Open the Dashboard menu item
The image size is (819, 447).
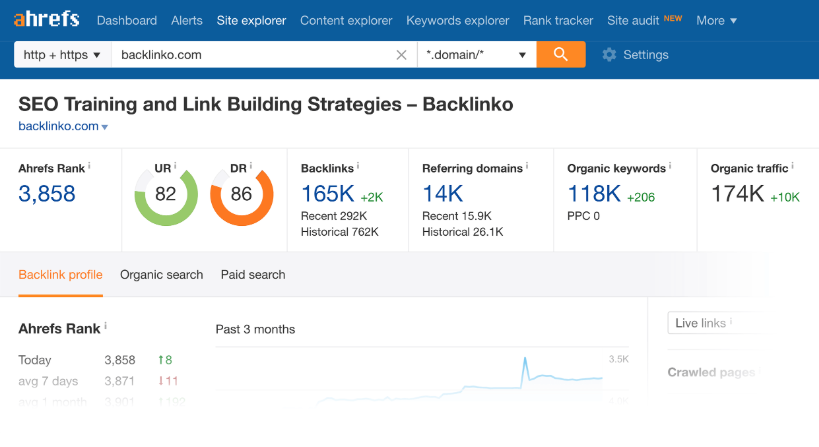pyautogui.click(x=127, y=20)
